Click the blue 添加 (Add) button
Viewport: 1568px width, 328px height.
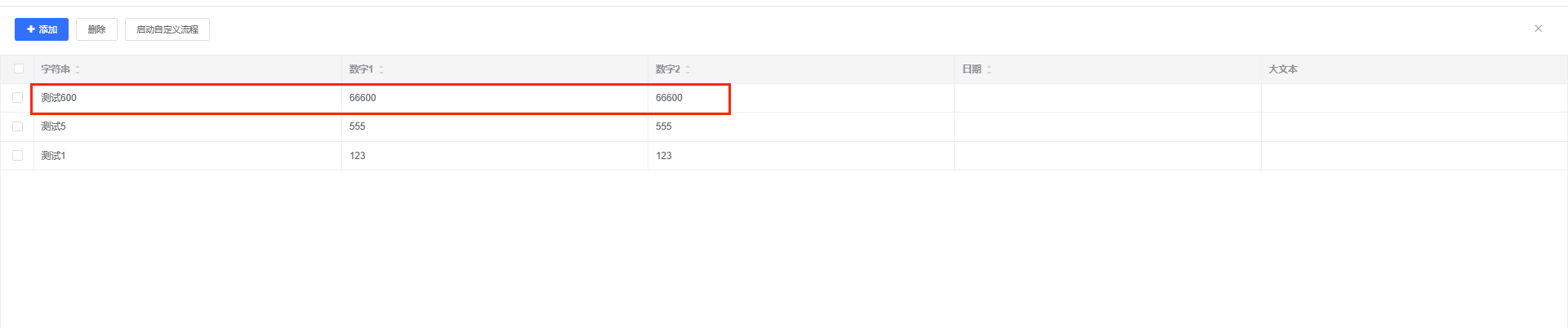click(x=42, y=29)
